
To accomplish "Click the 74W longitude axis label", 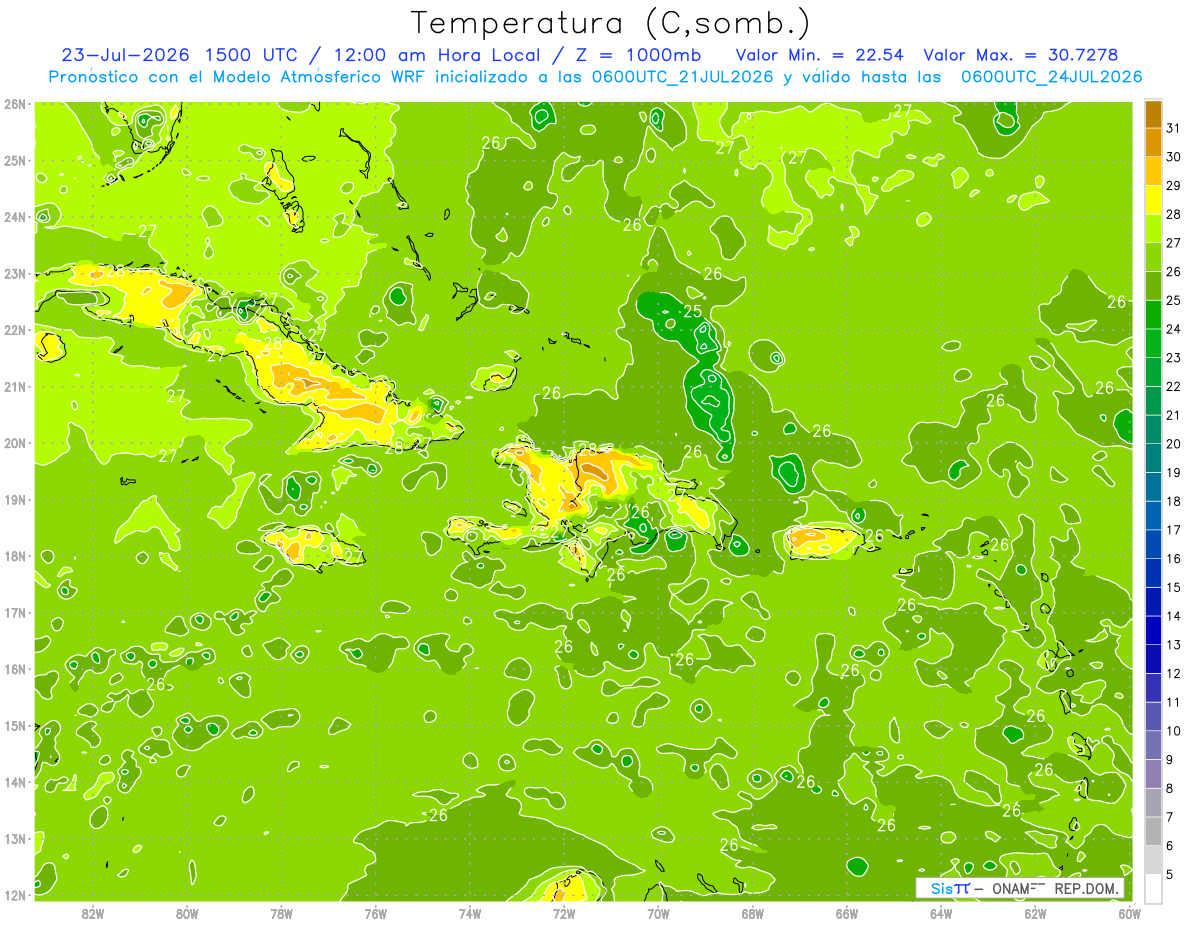I will 469,913.
